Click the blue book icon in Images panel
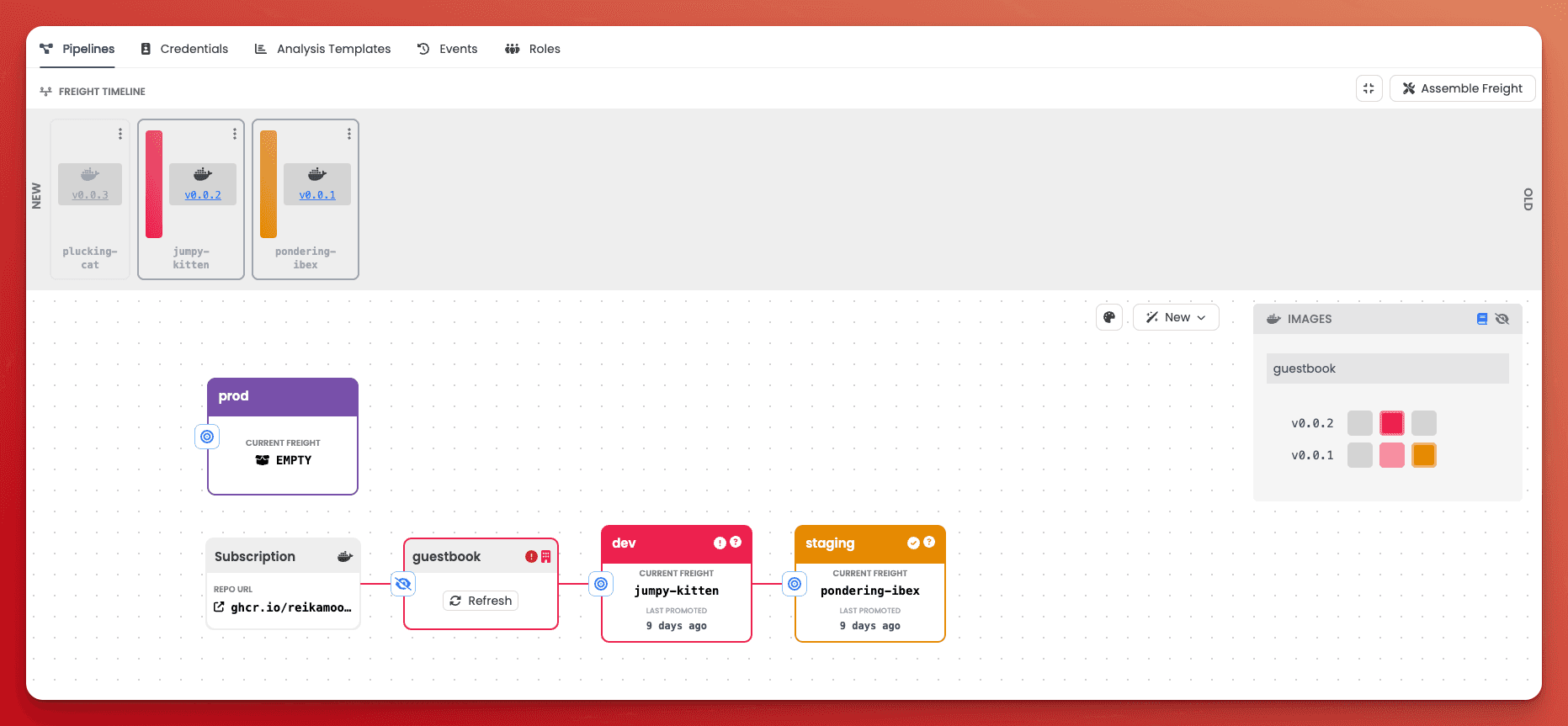 click(x=1482, y=319)
